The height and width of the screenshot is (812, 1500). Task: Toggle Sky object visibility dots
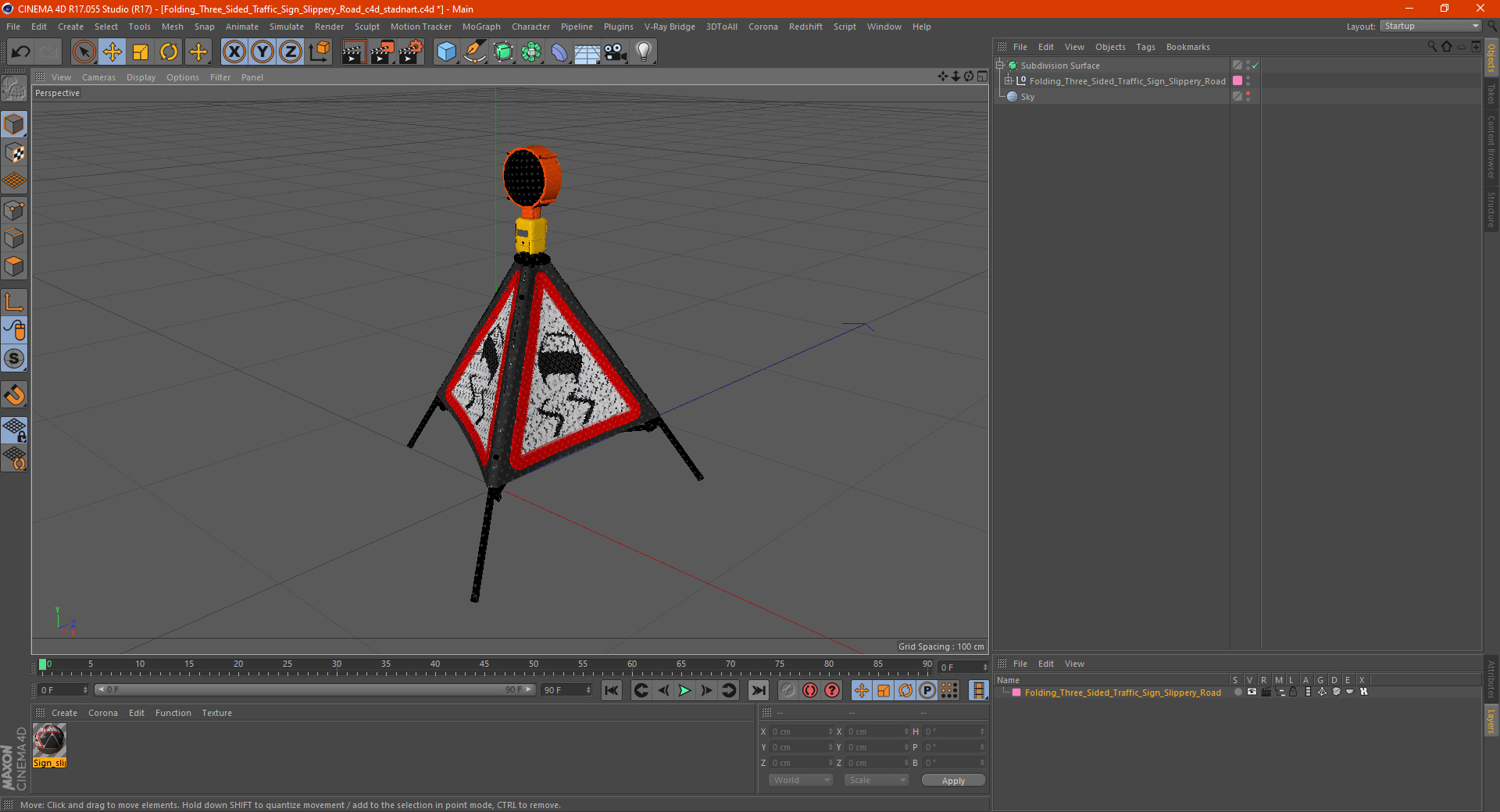point(1248,97)
